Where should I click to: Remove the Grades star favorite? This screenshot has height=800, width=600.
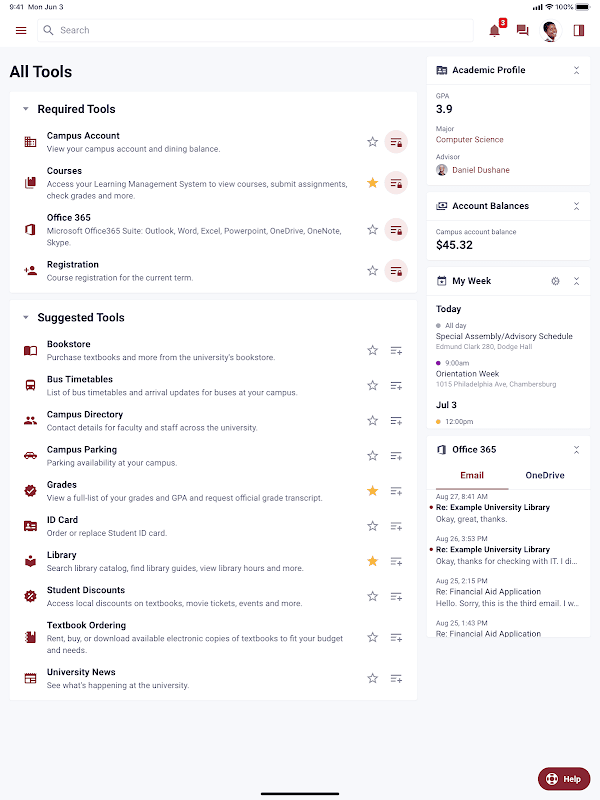pyautogui.click(x=372, y=491)
